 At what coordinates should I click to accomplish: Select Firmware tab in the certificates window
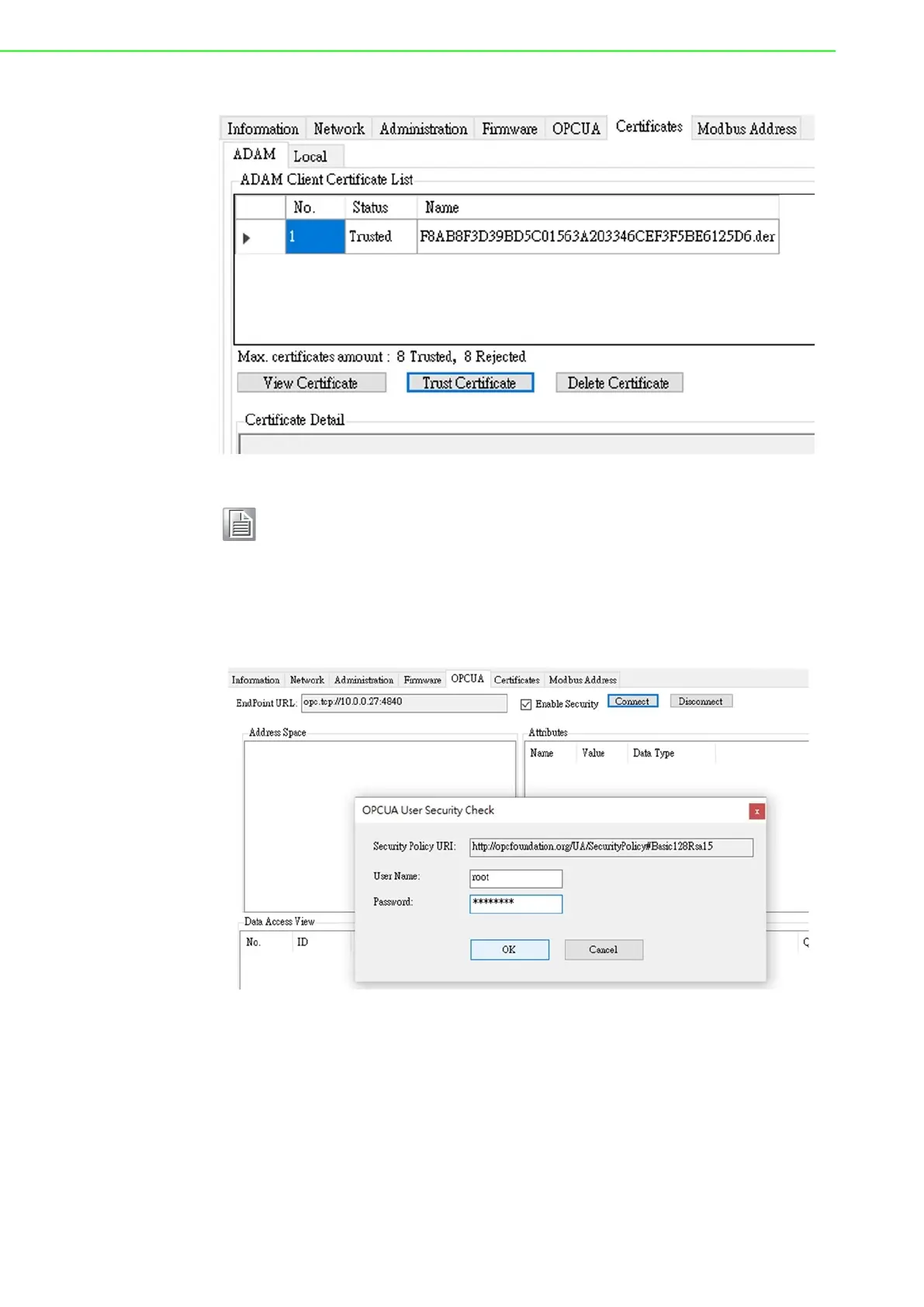tap(509, 129)
